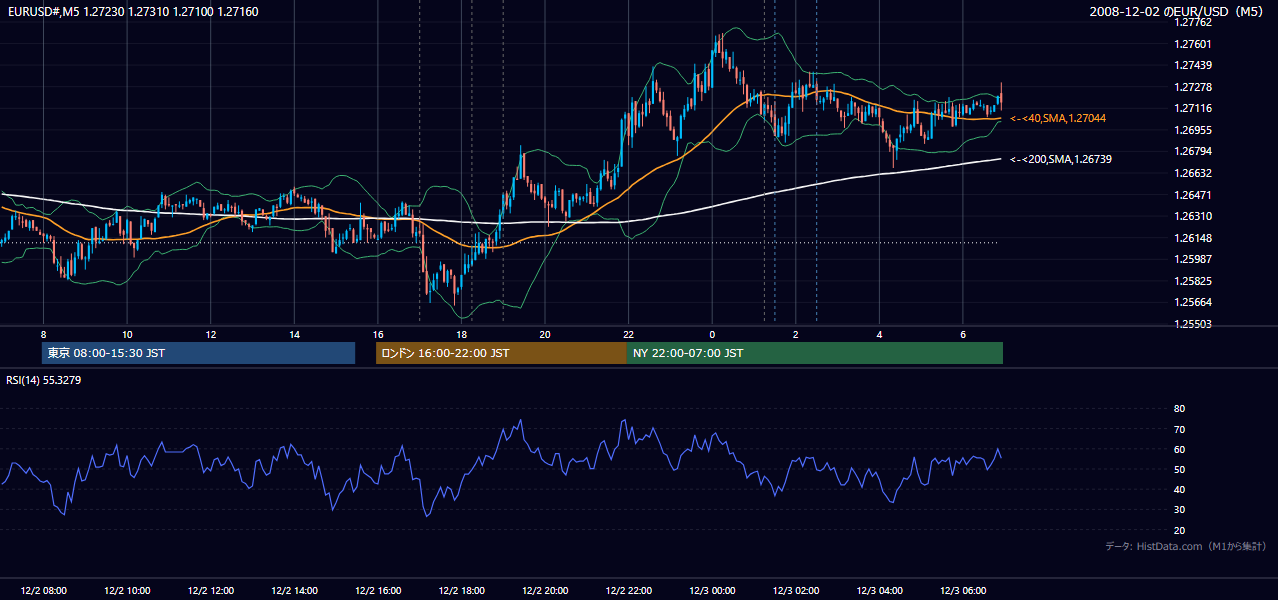Click price axis value 1.27762
The height and width of the screenshot is (600, 1278).
[1194, 22]
